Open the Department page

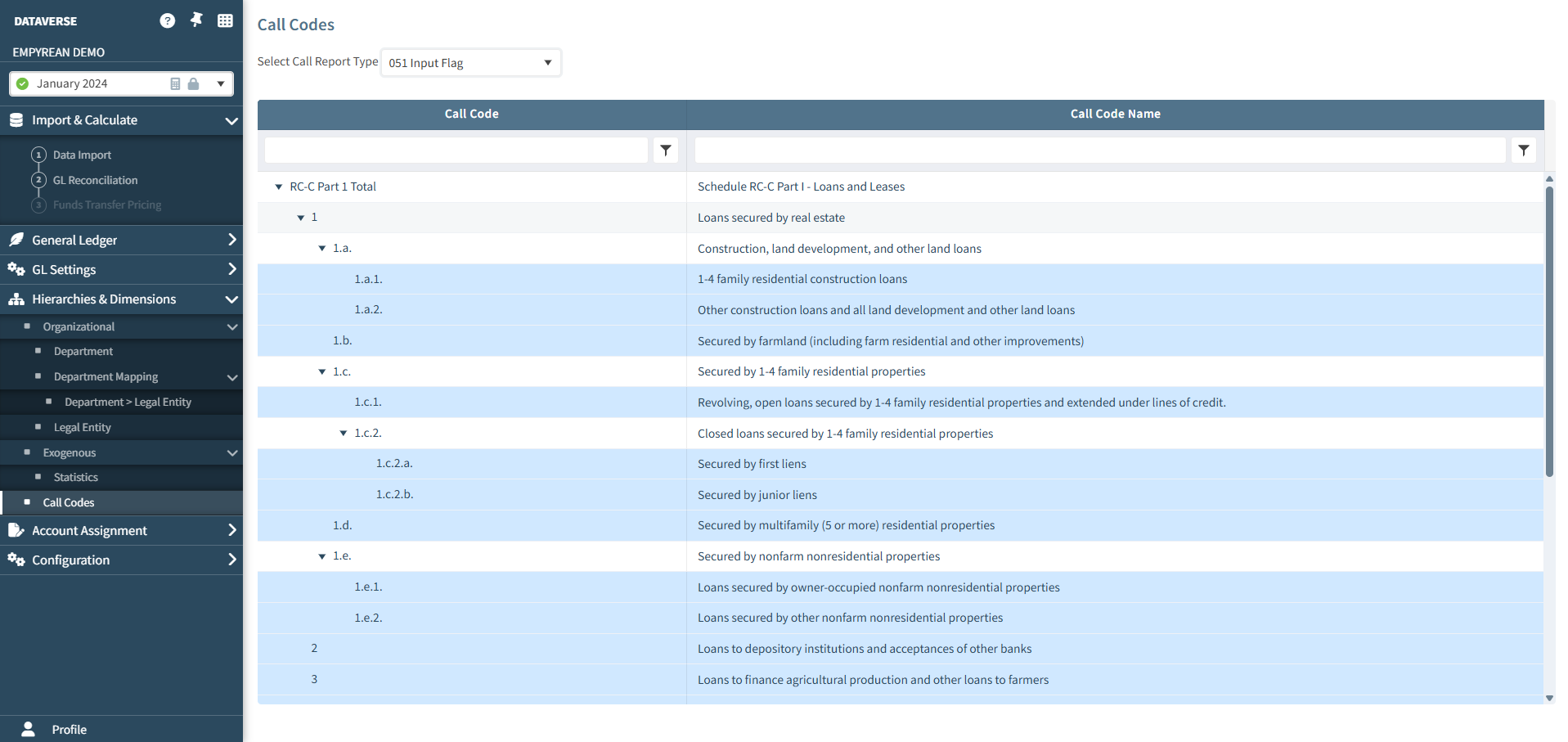click(83, 351)
